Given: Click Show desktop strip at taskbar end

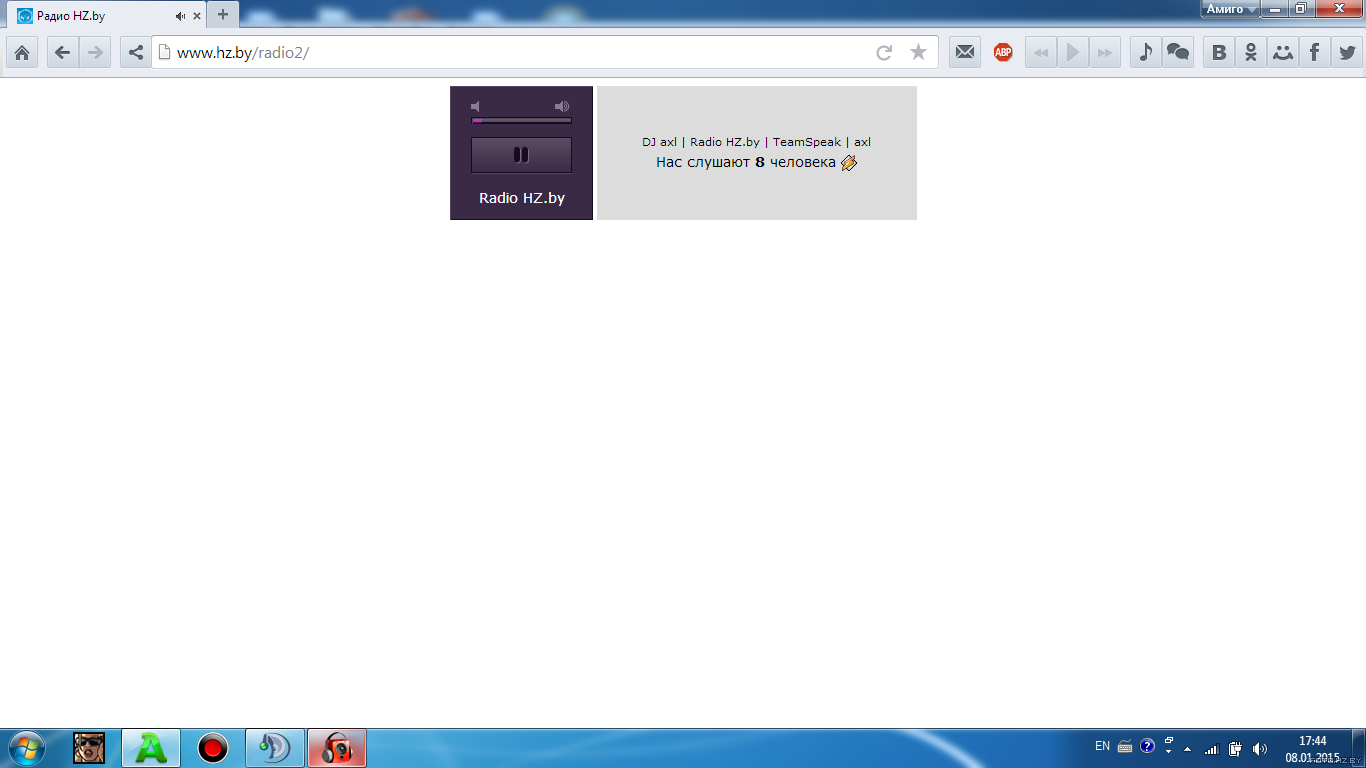Looking at the screenshot, I should (1358, 748).
